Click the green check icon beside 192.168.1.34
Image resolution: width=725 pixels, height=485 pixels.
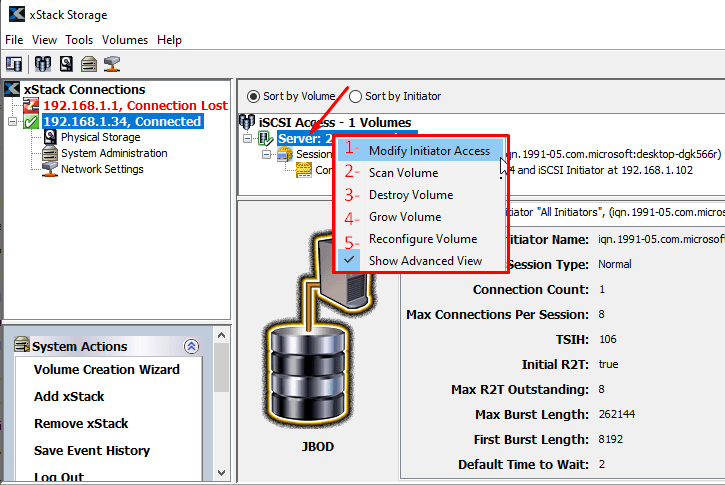pos(30,122)
